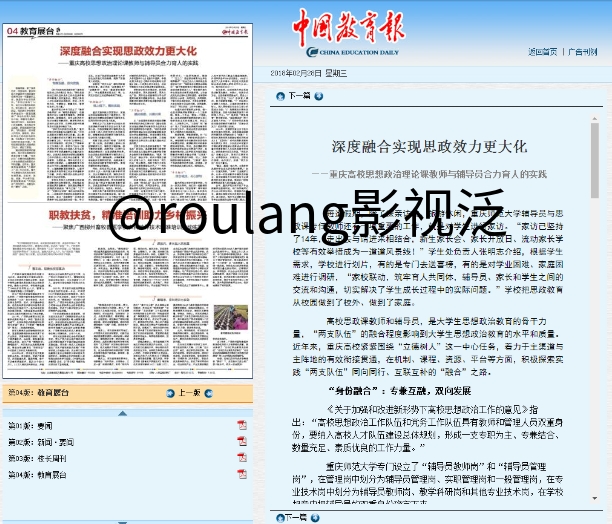Image resolution: width=612 pixels, height=524 pixels.
Task: Click field photo in page thumbnail
Action: (x=231, y=318)
